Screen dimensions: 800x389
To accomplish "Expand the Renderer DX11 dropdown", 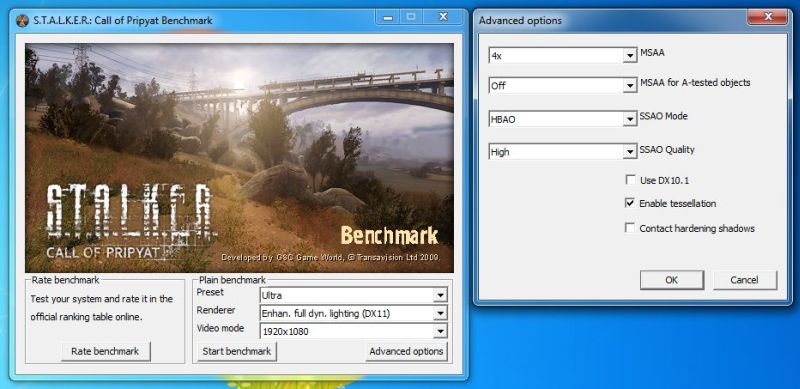I will 354,313.
